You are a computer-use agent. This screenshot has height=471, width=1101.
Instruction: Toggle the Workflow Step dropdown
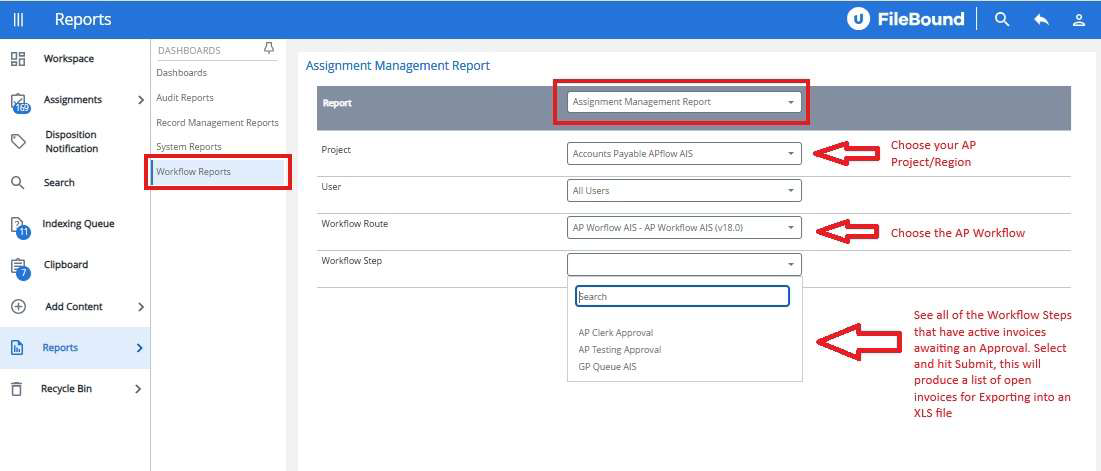[684, 265]
